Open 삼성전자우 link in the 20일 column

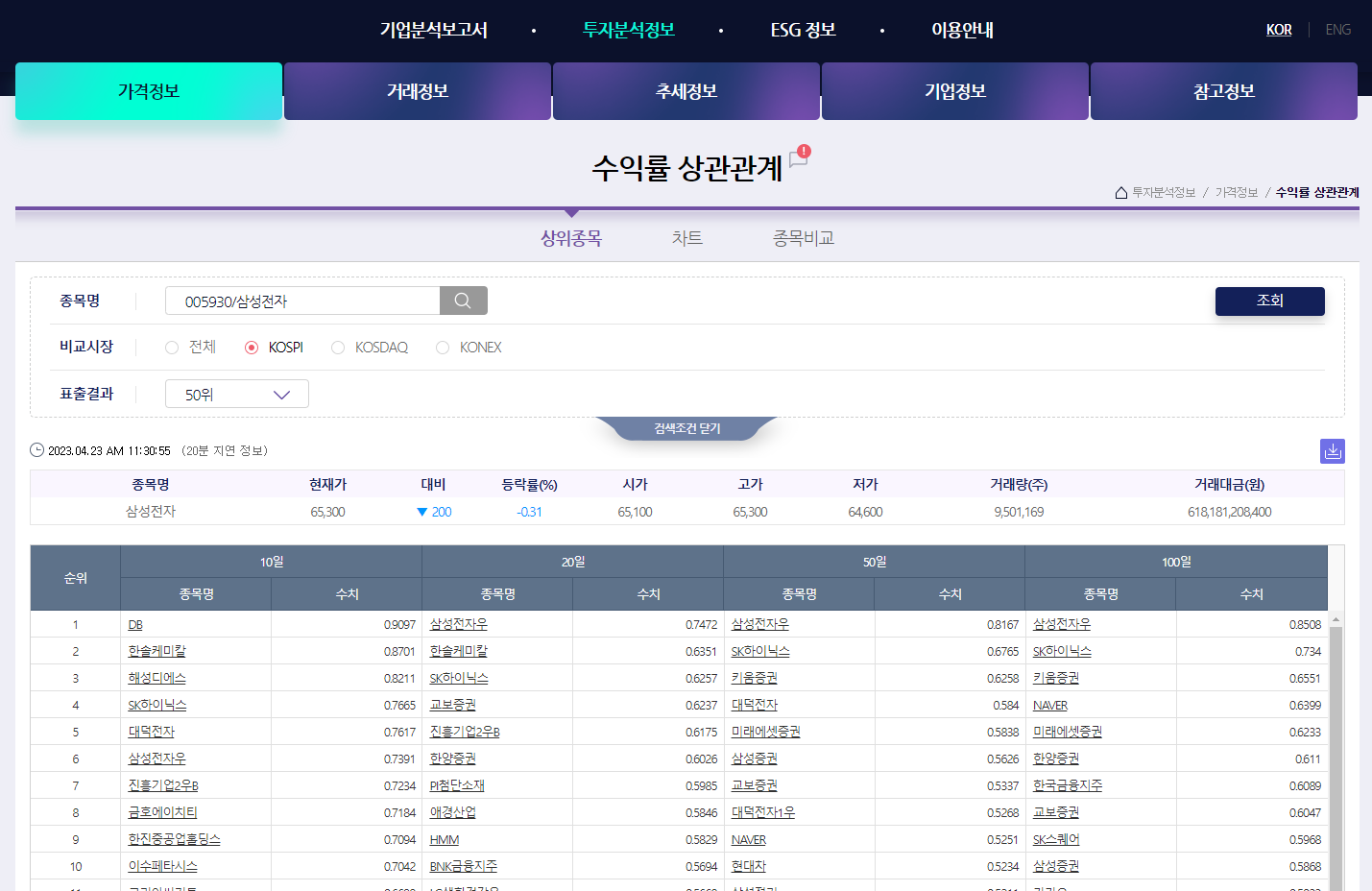[x=459, y=625]
